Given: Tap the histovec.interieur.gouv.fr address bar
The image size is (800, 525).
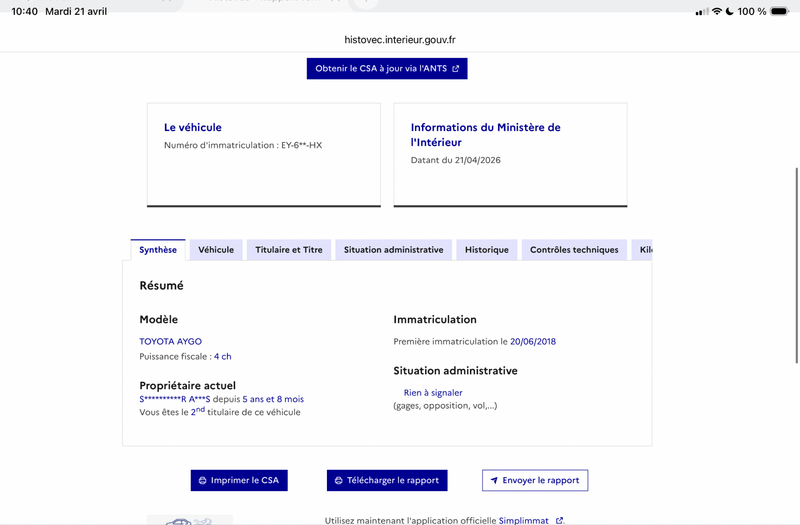Looking at the screenshot, I should click(x=400, y=40).
